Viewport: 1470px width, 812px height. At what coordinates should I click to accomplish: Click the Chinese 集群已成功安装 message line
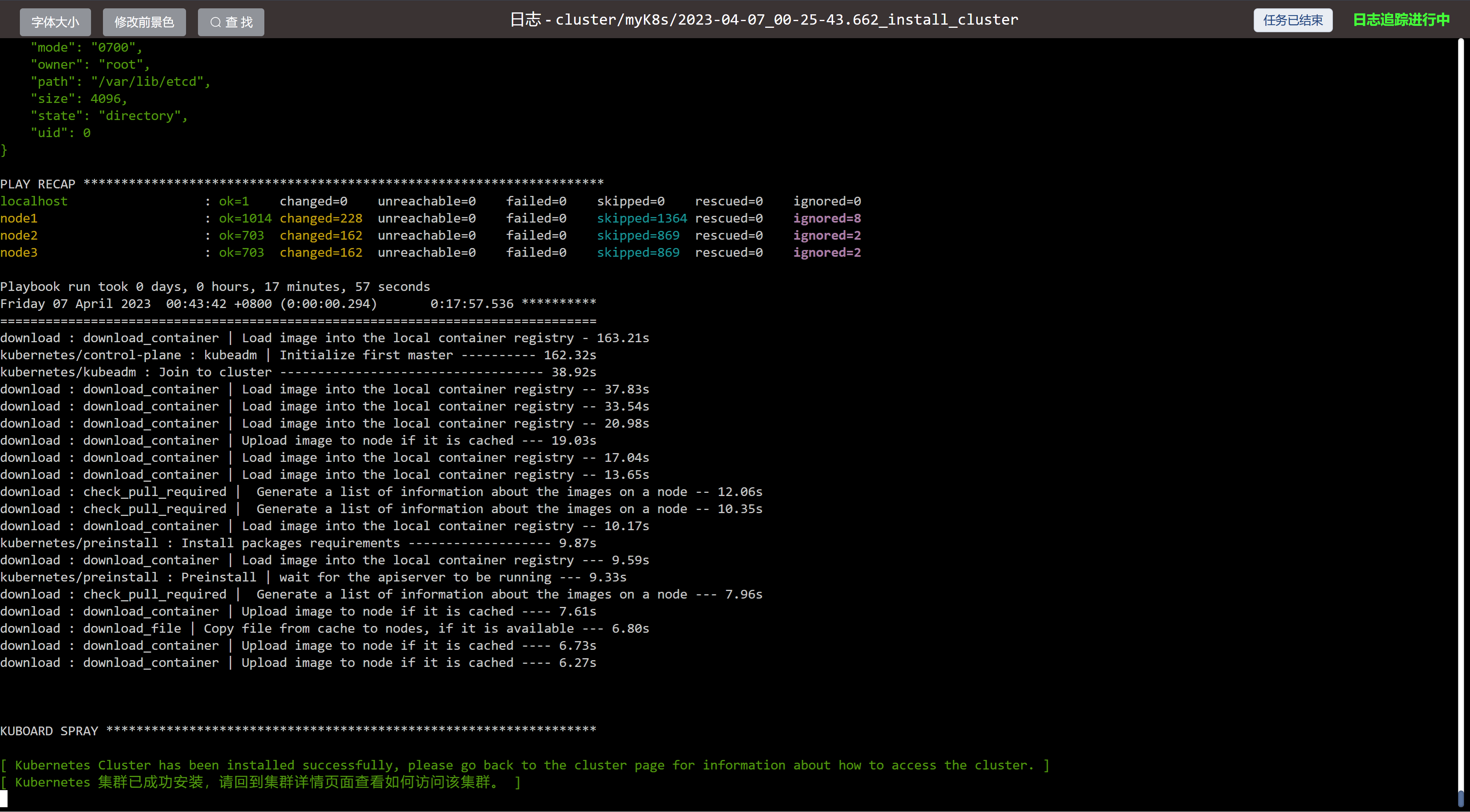(260, 782)
